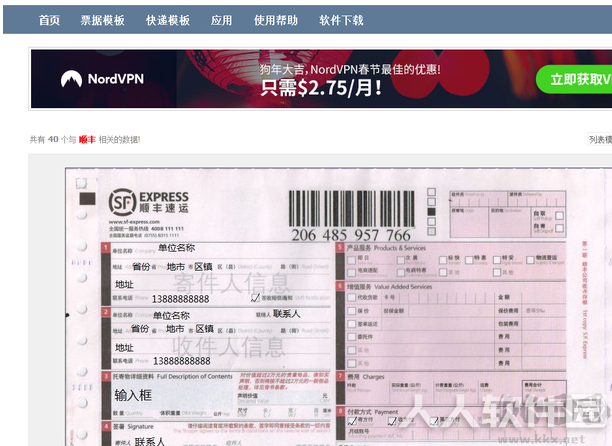This screenshot has height=446, width=612.
Task: Tick the 保价 checkbox on the waybill
Action: point(352,311)
